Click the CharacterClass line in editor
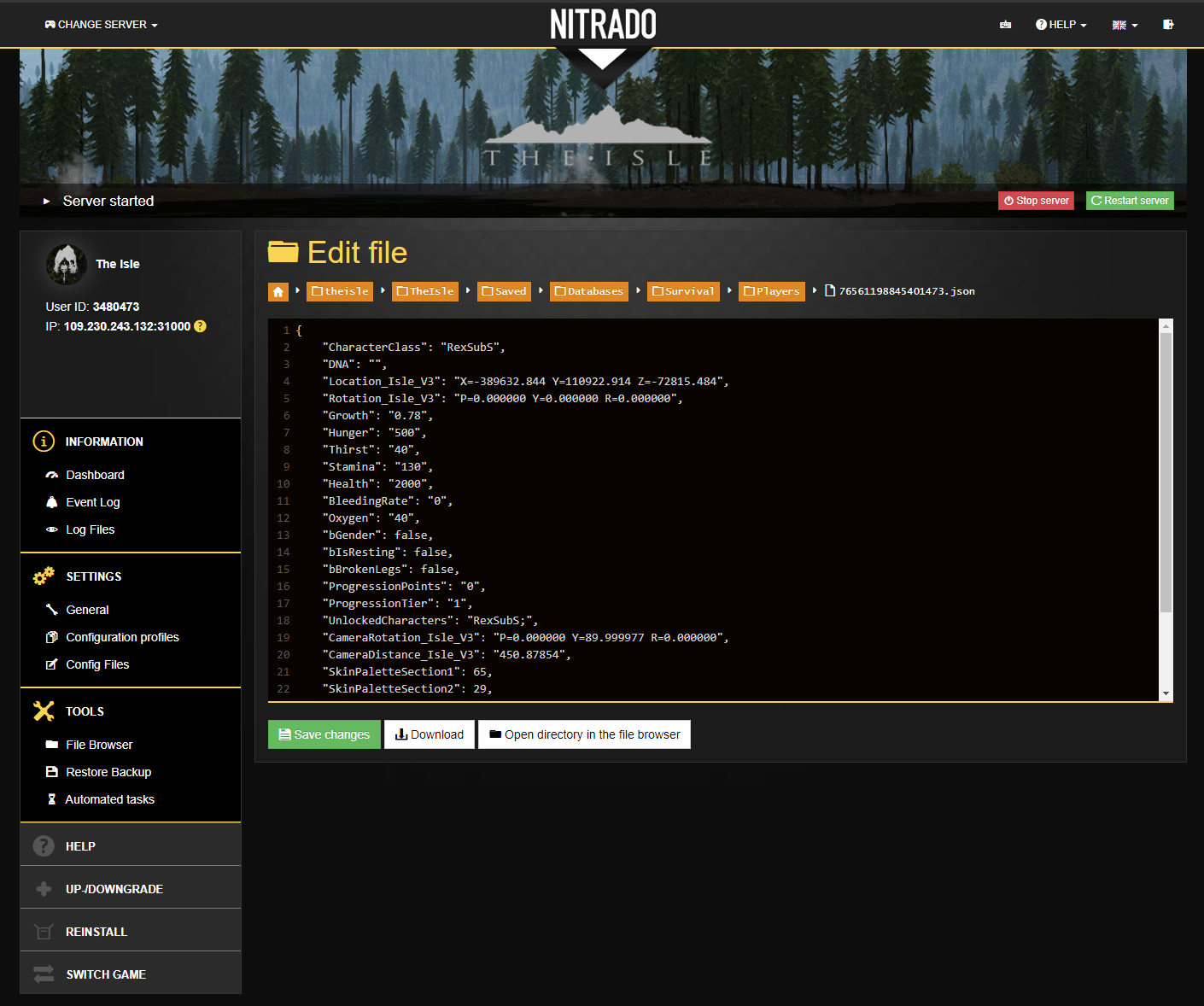 (414, 348)
